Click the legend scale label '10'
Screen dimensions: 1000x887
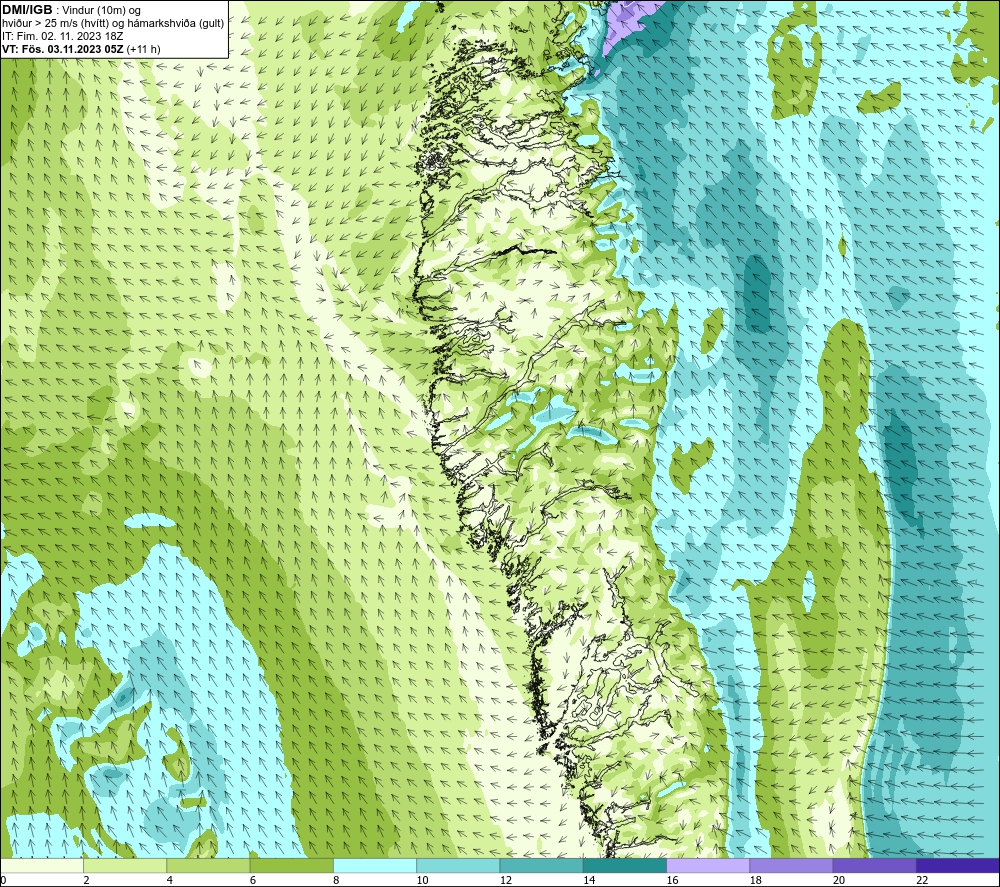click(x=422, y=881)
